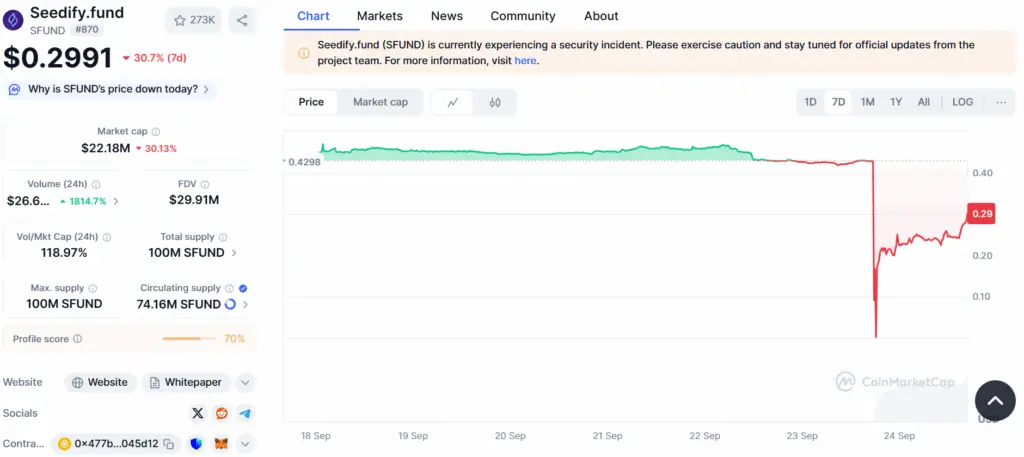The width and height of the screenshot is (1024, 457).
Task: Open the X (Twitter) social link
Action: coord(198,413)
